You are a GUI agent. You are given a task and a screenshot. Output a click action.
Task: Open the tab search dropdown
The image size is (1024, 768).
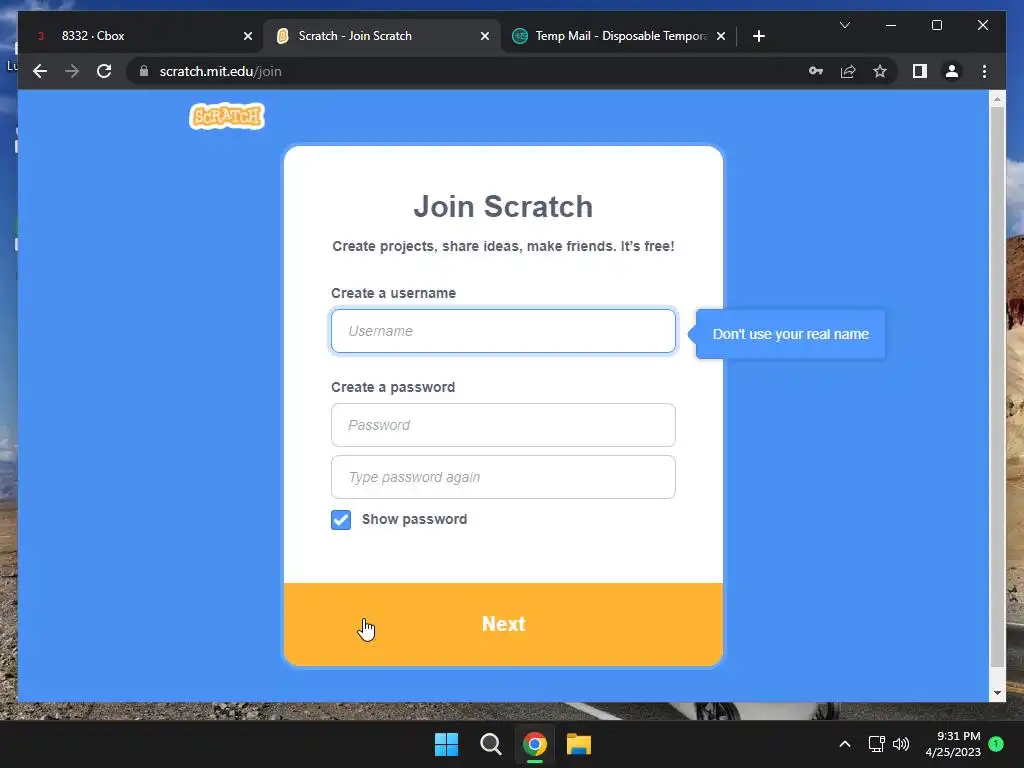pyautogui.click(x=844, y=25)
